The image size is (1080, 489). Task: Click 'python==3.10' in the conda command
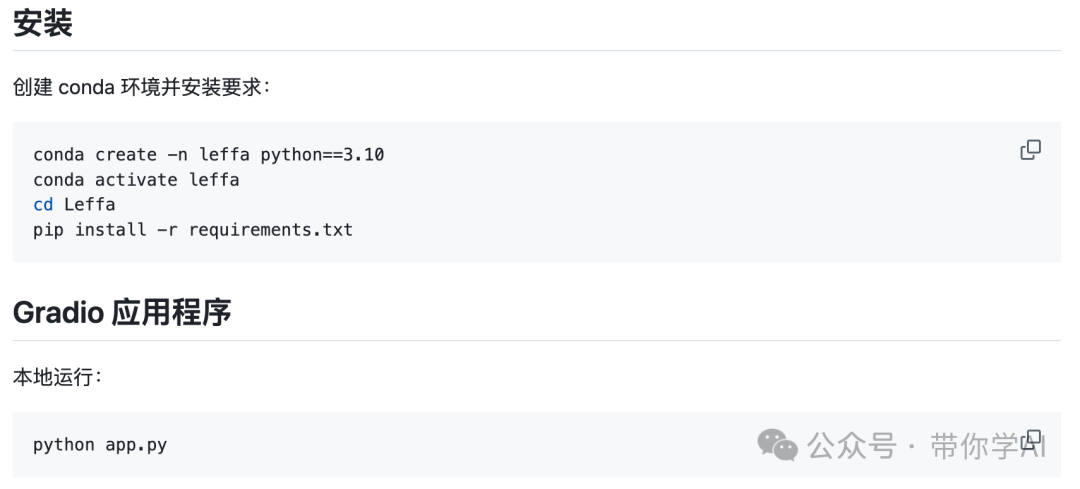pyautogui.click(x=322, y=154)
